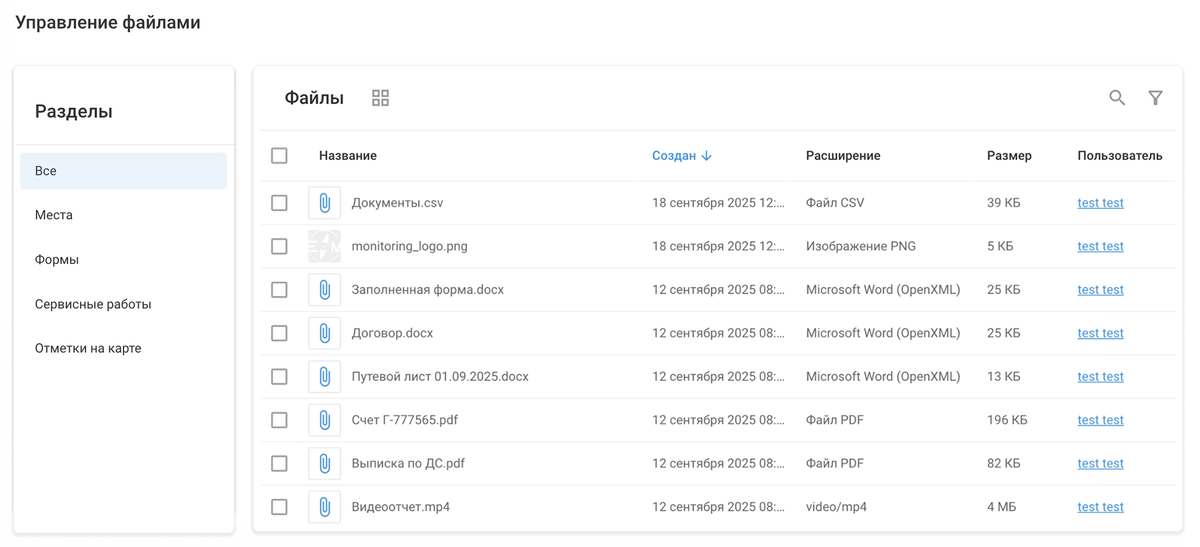The width and height of the screenshot is (1200, 547).
Task: Sort files by Название column
Action: pos(348,156)
